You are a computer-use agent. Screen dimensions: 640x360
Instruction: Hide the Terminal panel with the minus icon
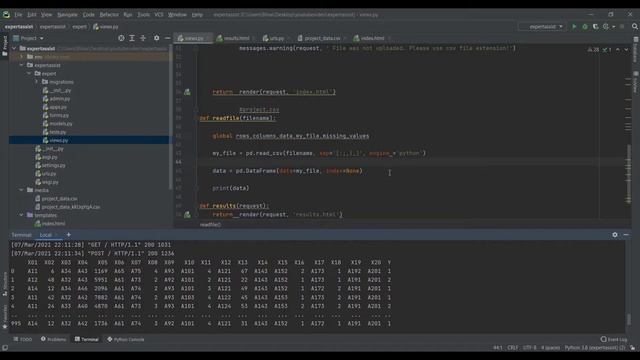(626, 235)
